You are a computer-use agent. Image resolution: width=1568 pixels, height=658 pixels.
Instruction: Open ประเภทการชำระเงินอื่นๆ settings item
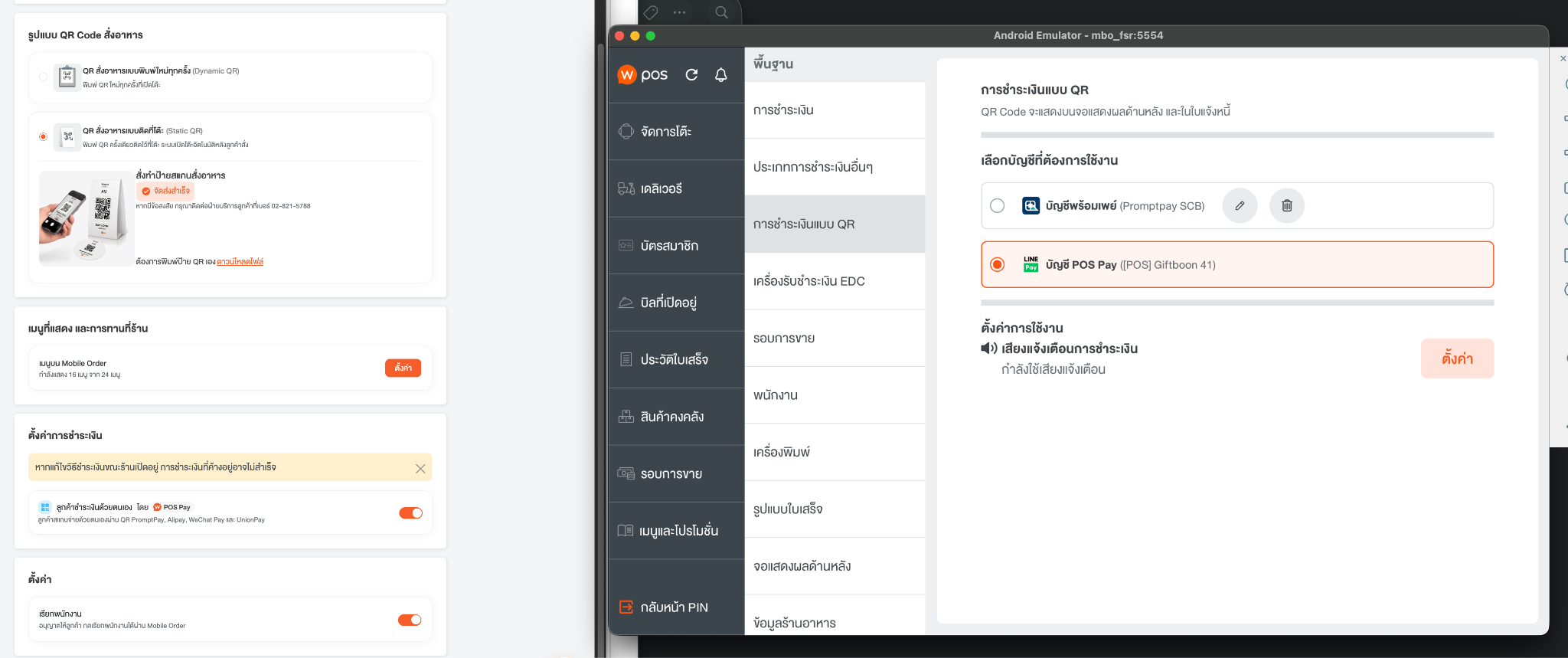[x=835, y=167]
